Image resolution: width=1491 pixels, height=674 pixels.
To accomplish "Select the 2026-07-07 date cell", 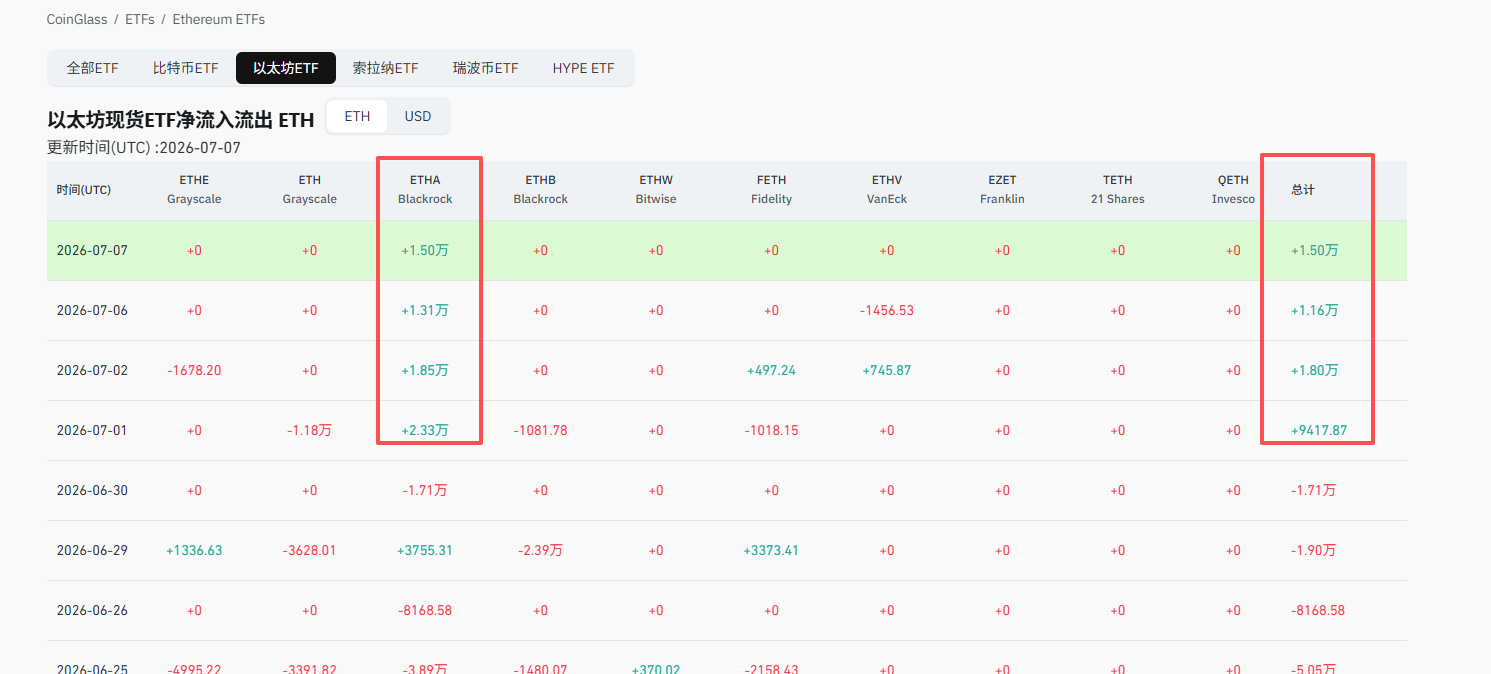I will [92, 250].
